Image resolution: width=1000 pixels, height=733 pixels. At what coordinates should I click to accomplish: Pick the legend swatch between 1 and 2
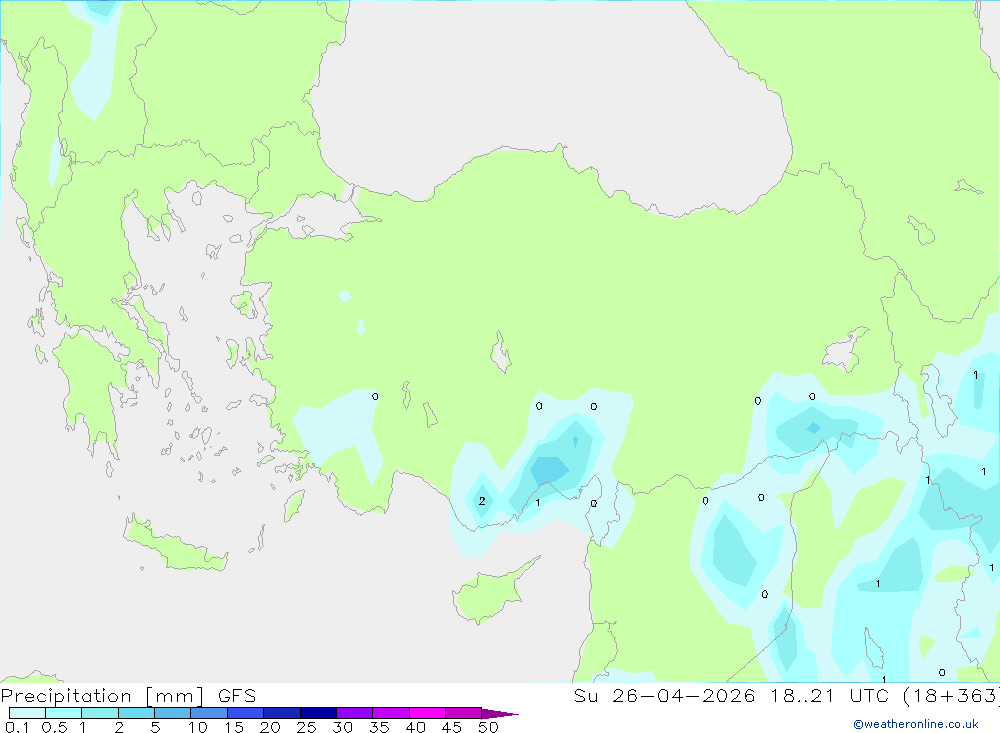[x=100, y=713]
